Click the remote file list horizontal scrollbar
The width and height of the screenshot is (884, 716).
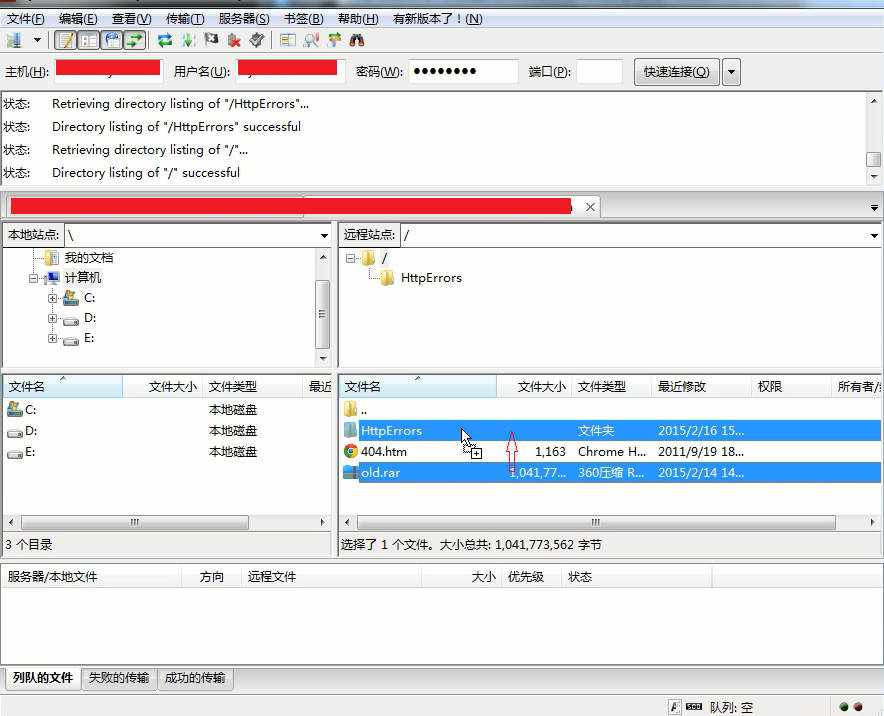click(x=596, y=523)
